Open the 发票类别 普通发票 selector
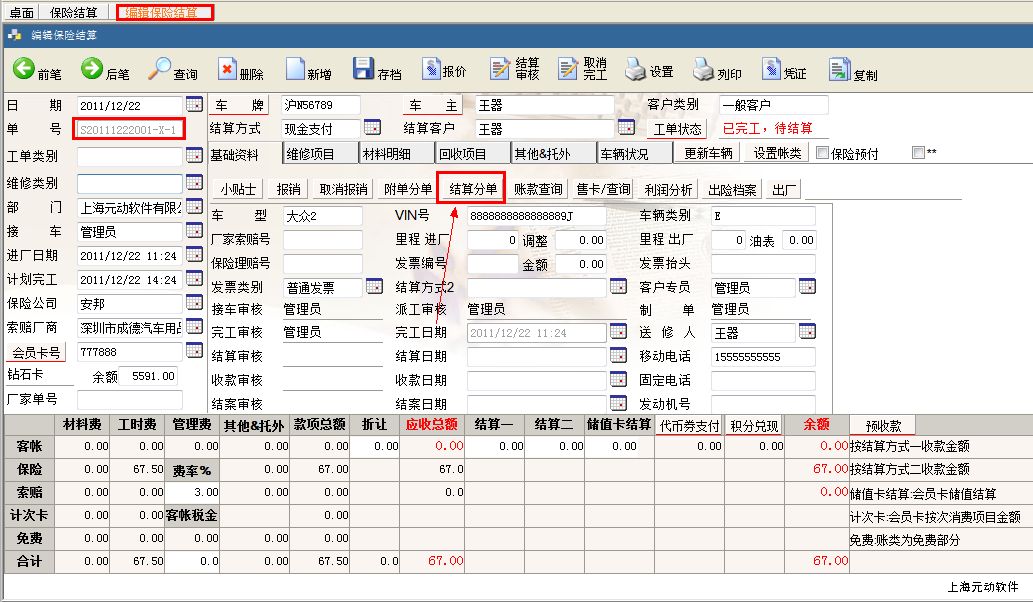This screenshot has height=602, width=1033. pyautogui.click(x=372, y=288)
